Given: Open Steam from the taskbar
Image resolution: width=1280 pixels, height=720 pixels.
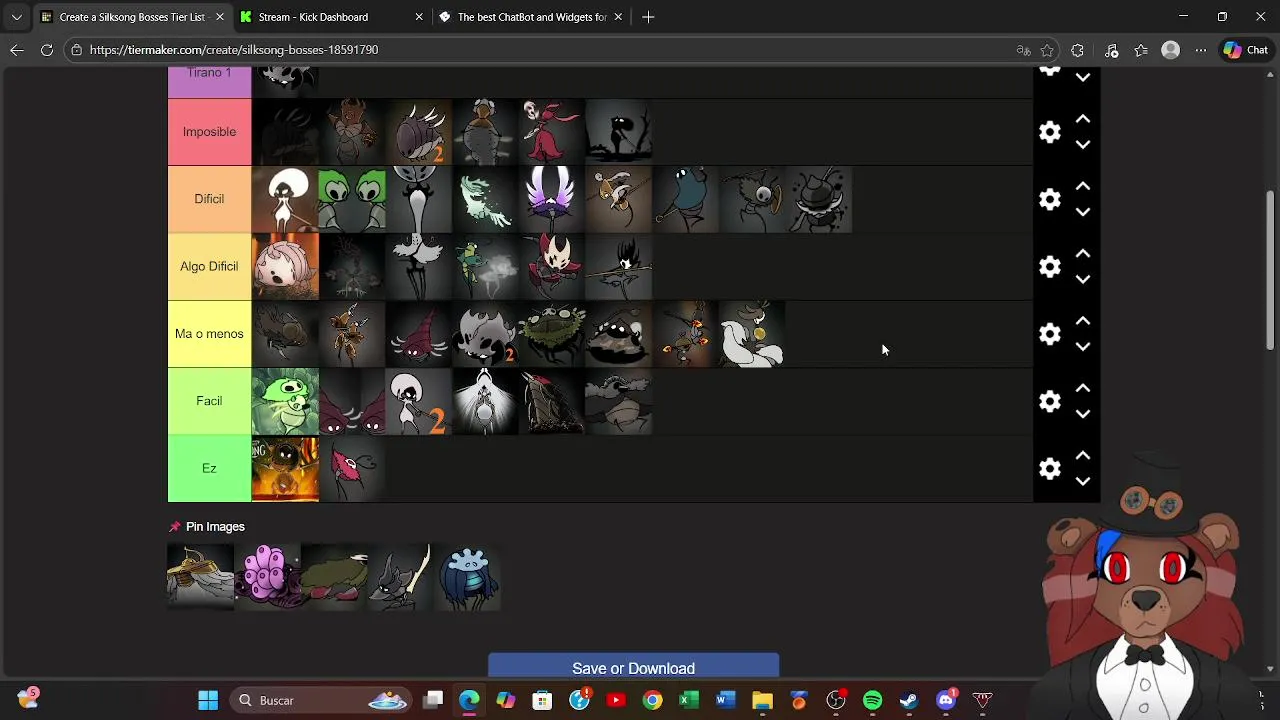Looking at the screenshot, I should pyautogui.click(x=909, y=700).
